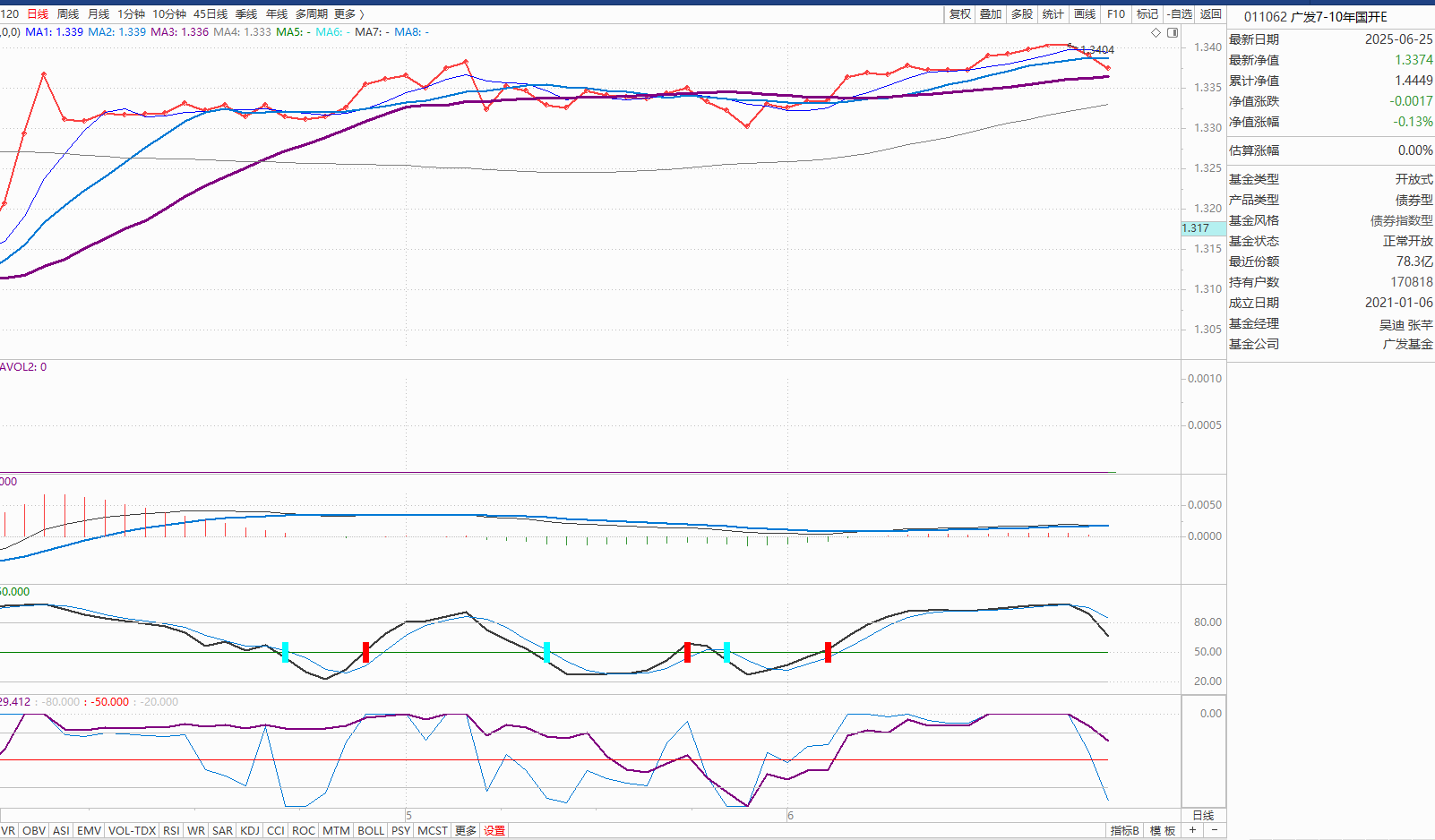
Task: Switch to 月线 monthly period
Action: coord(99,14)
